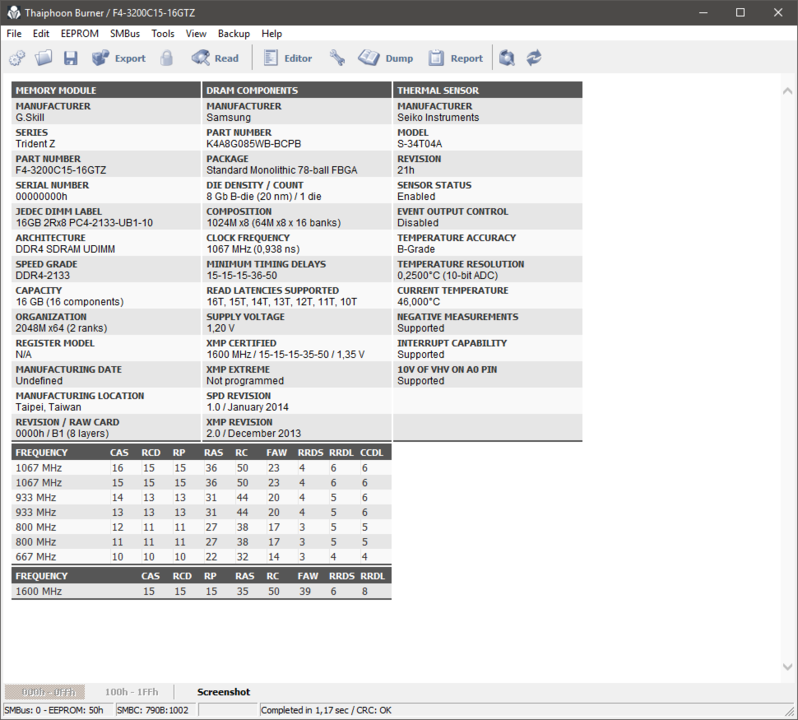Open a dump file with folder icon

(x=44, y=58)
